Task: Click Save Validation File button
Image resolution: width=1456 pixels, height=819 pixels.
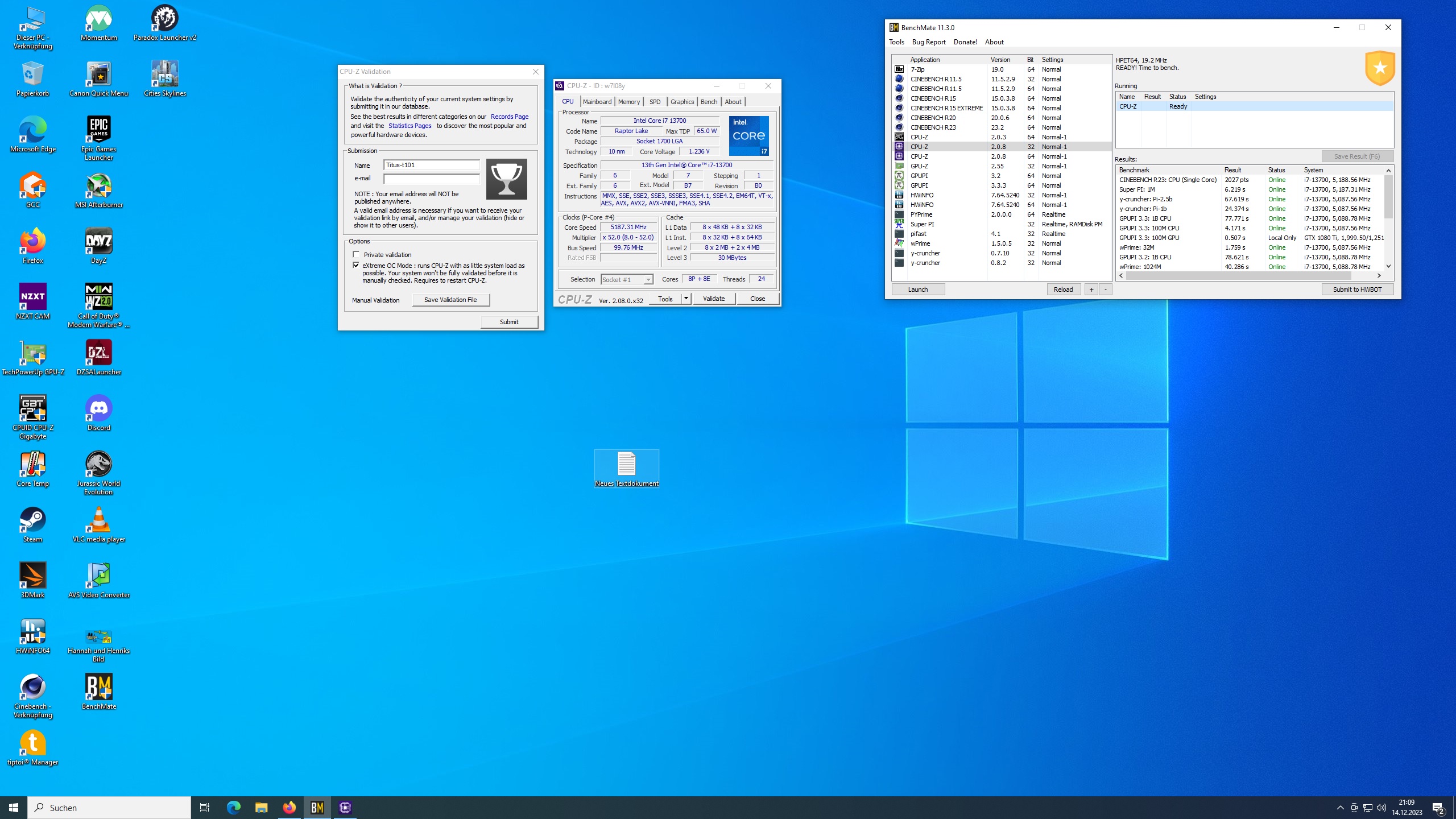Action: click(x=450, y=300)
